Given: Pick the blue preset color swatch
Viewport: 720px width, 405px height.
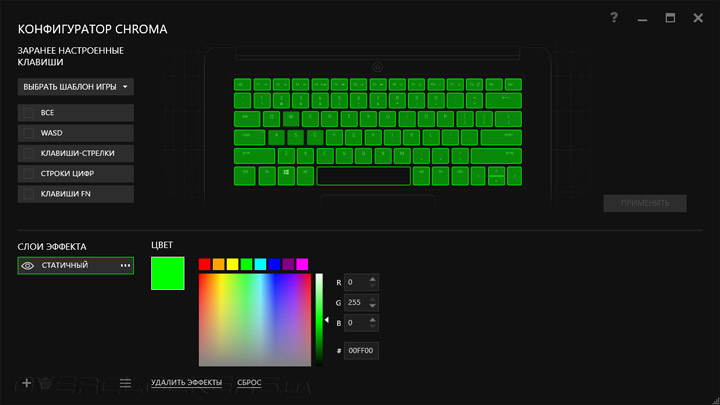Looking at the screenshot, I should (x=274, y=264).
